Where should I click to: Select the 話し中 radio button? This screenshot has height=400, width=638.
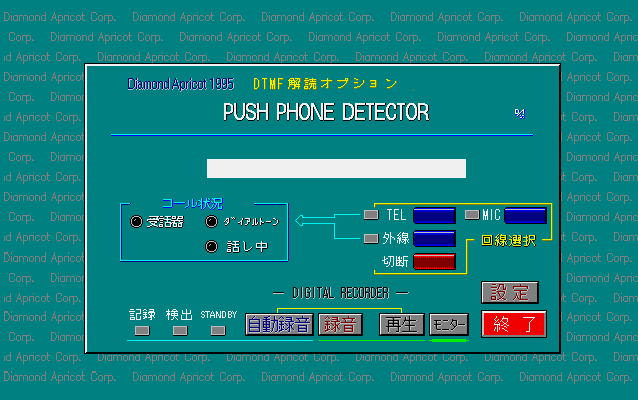(212, 247)
